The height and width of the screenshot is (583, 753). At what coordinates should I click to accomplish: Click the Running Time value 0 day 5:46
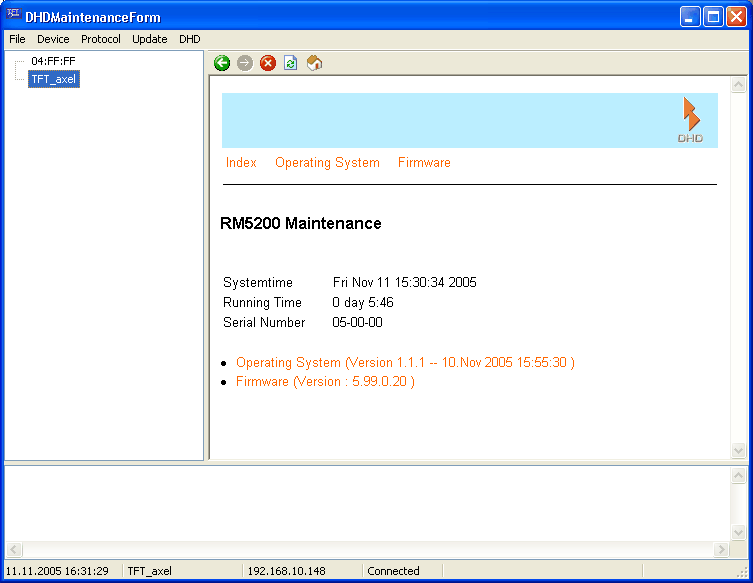point(363,303)
